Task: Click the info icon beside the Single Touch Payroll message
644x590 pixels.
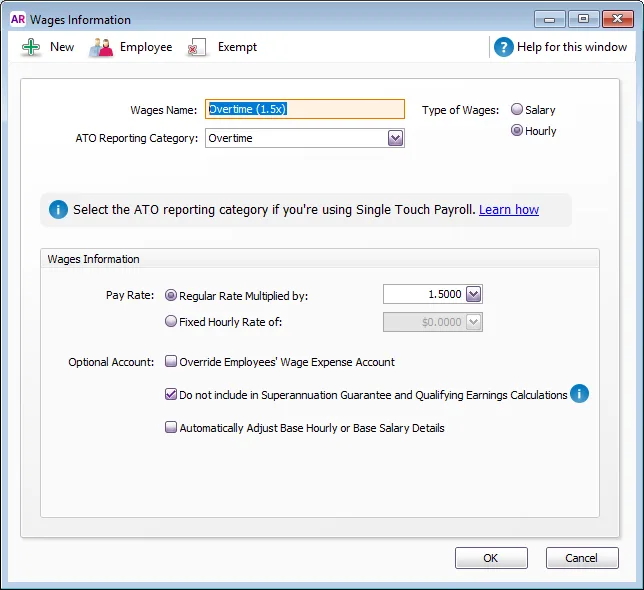Action: coord(58,209)
